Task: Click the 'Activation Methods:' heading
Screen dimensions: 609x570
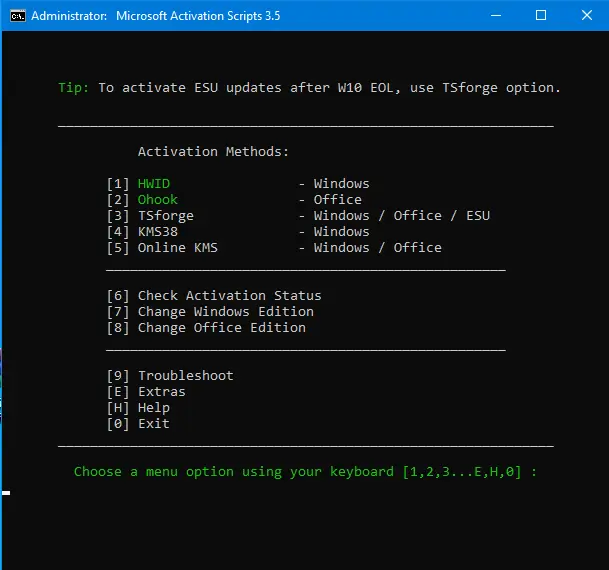Action: point(214,151)
